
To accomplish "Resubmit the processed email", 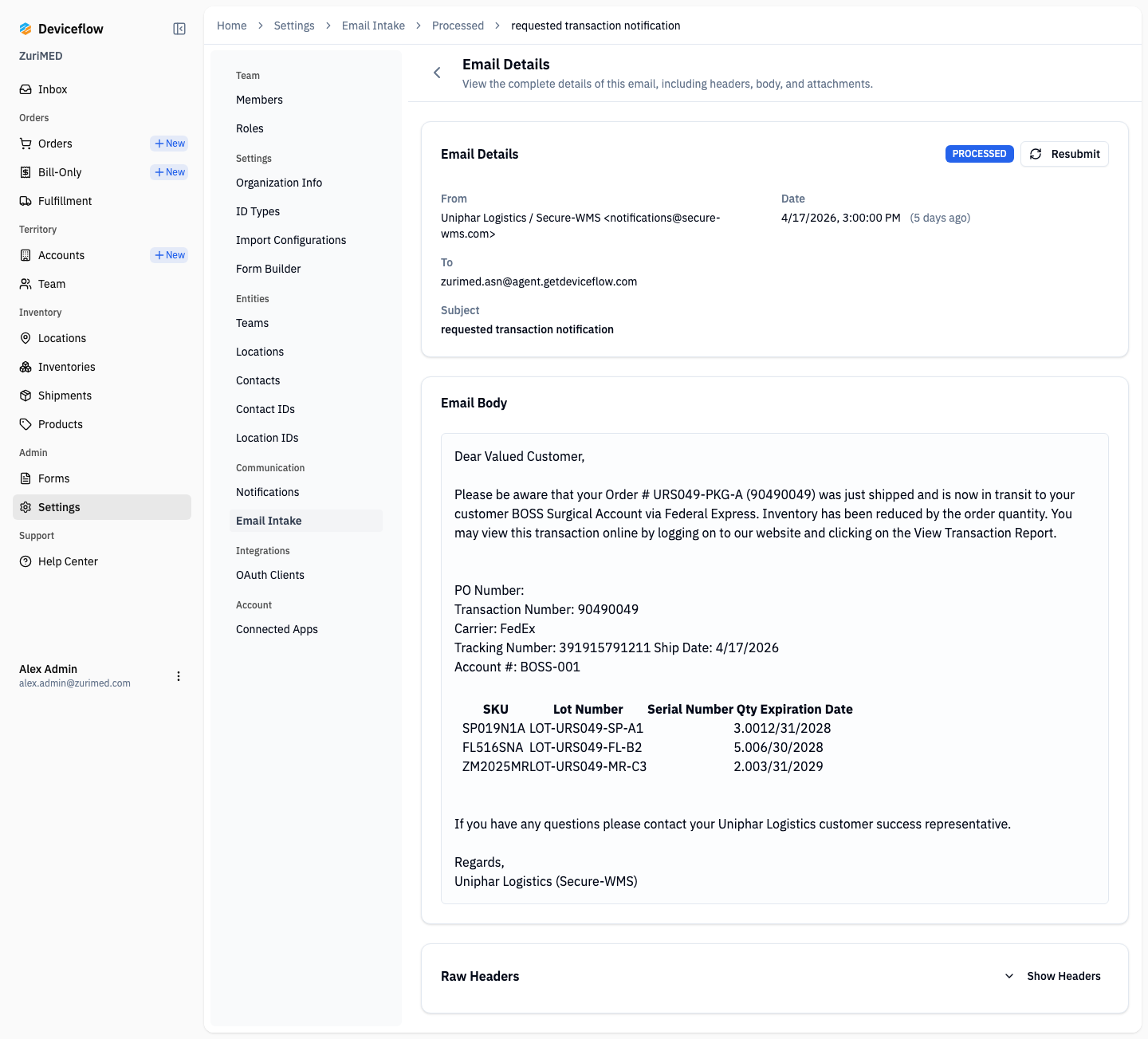I will pos(1064,154).
